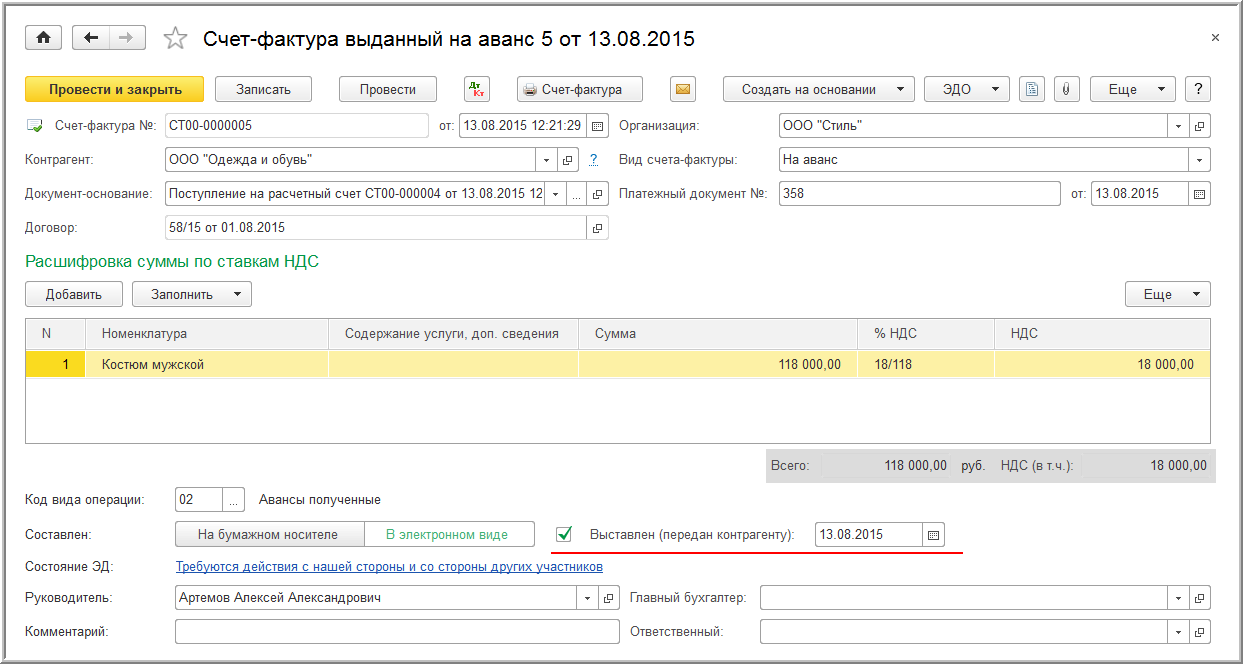Open the Организация dropdown arrow

[1178, 126]
